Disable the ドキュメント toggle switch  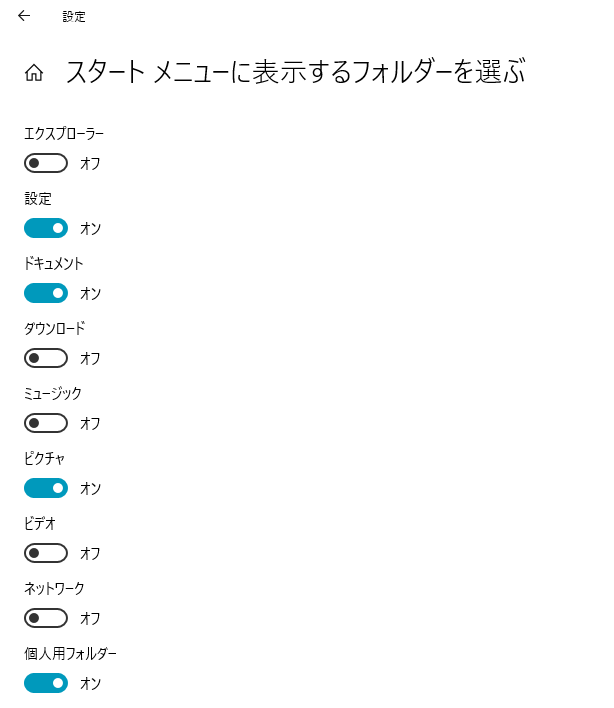[x=46, y=293]
